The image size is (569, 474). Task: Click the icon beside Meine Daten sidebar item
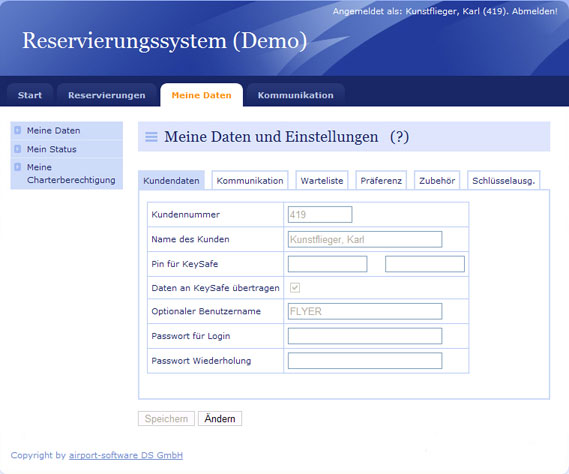click(17, 130)
